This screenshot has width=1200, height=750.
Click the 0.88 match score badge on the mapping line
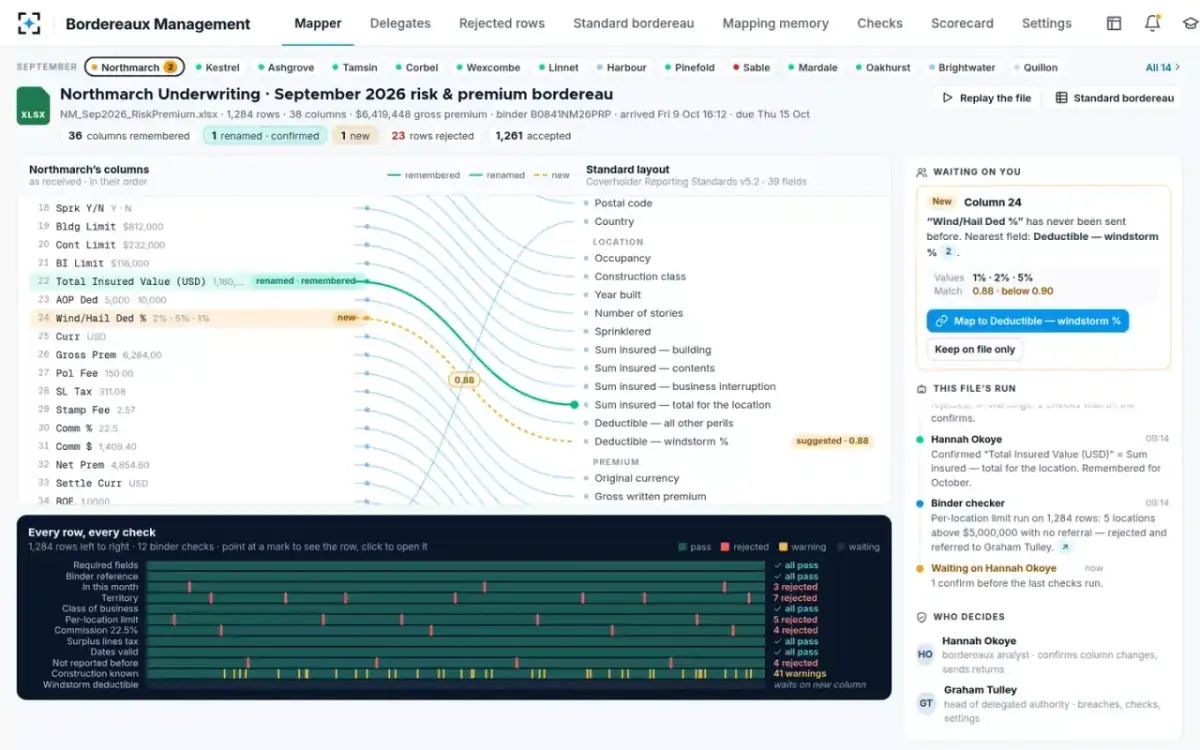464,380
